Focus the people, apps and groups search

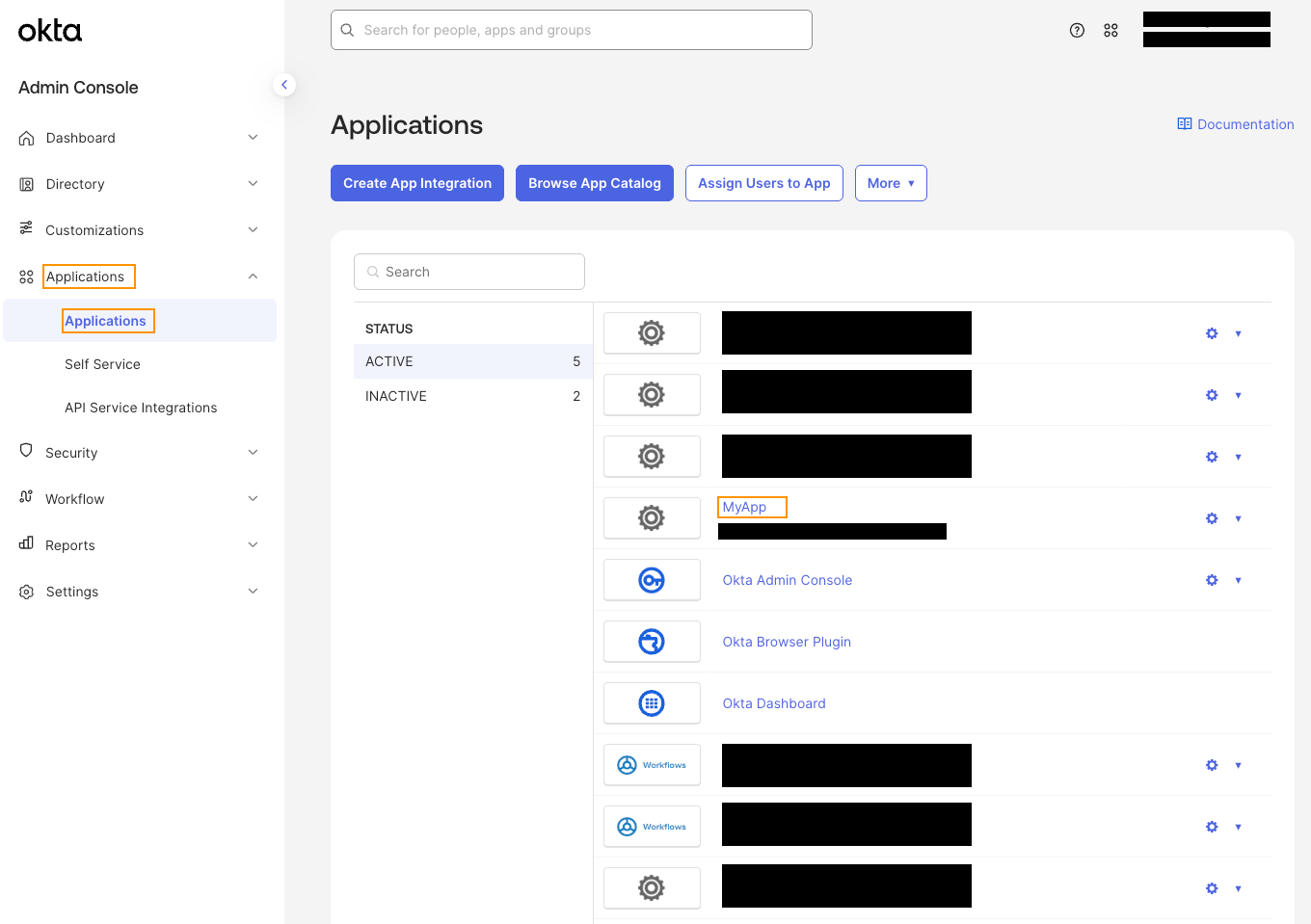tap(572, 30)
